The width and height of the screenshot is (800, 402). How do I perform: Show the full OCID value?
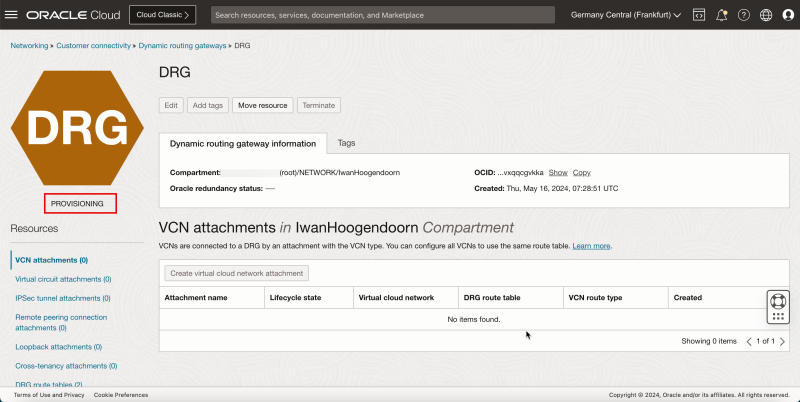[557, 172]
